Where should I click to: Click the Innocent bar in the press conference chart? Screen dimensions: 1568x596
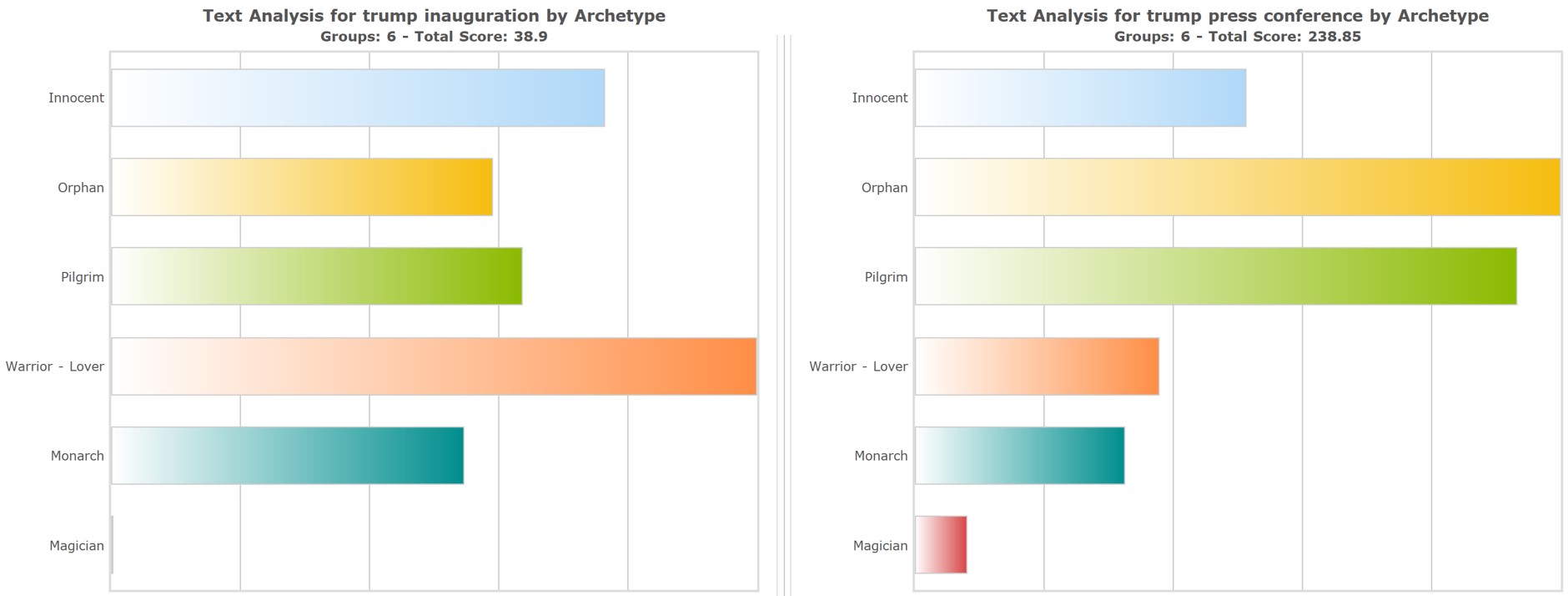[x=1081, y=98]
